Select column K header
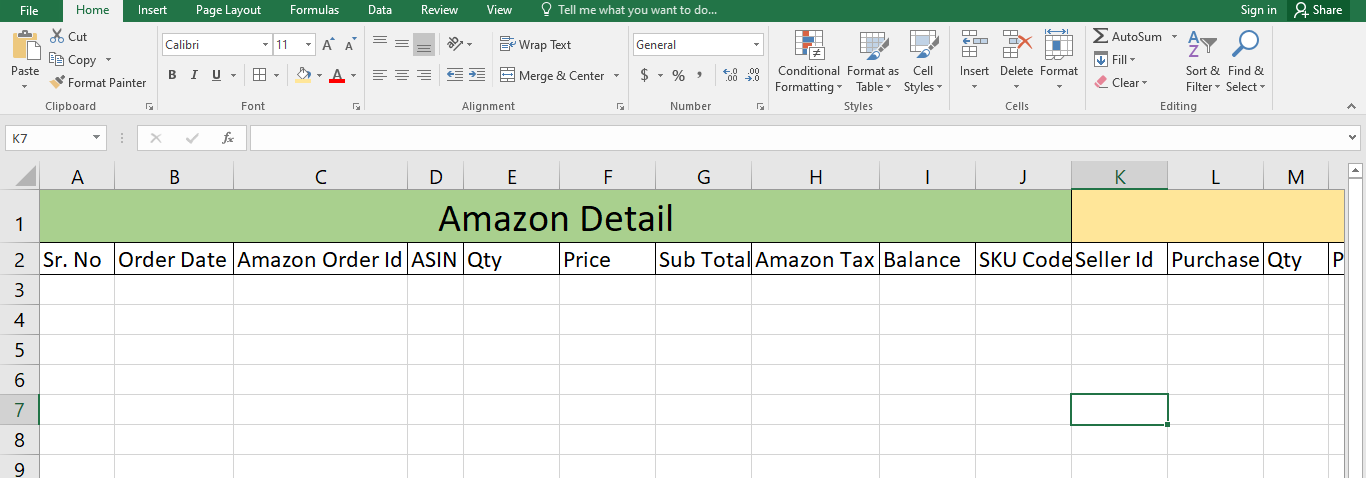The image size is (1366, 478). (x=1119, y=177)
